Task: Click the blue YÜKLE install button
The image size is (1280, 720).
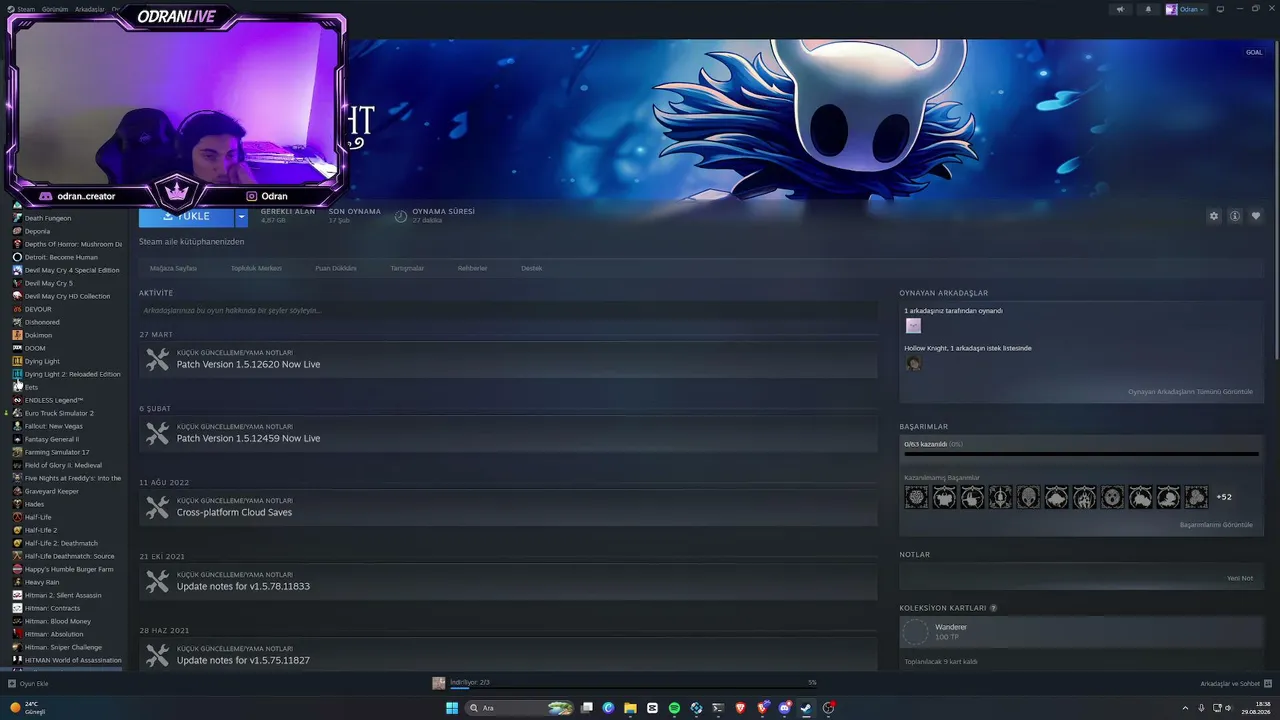Action: (x=187, y=216)
